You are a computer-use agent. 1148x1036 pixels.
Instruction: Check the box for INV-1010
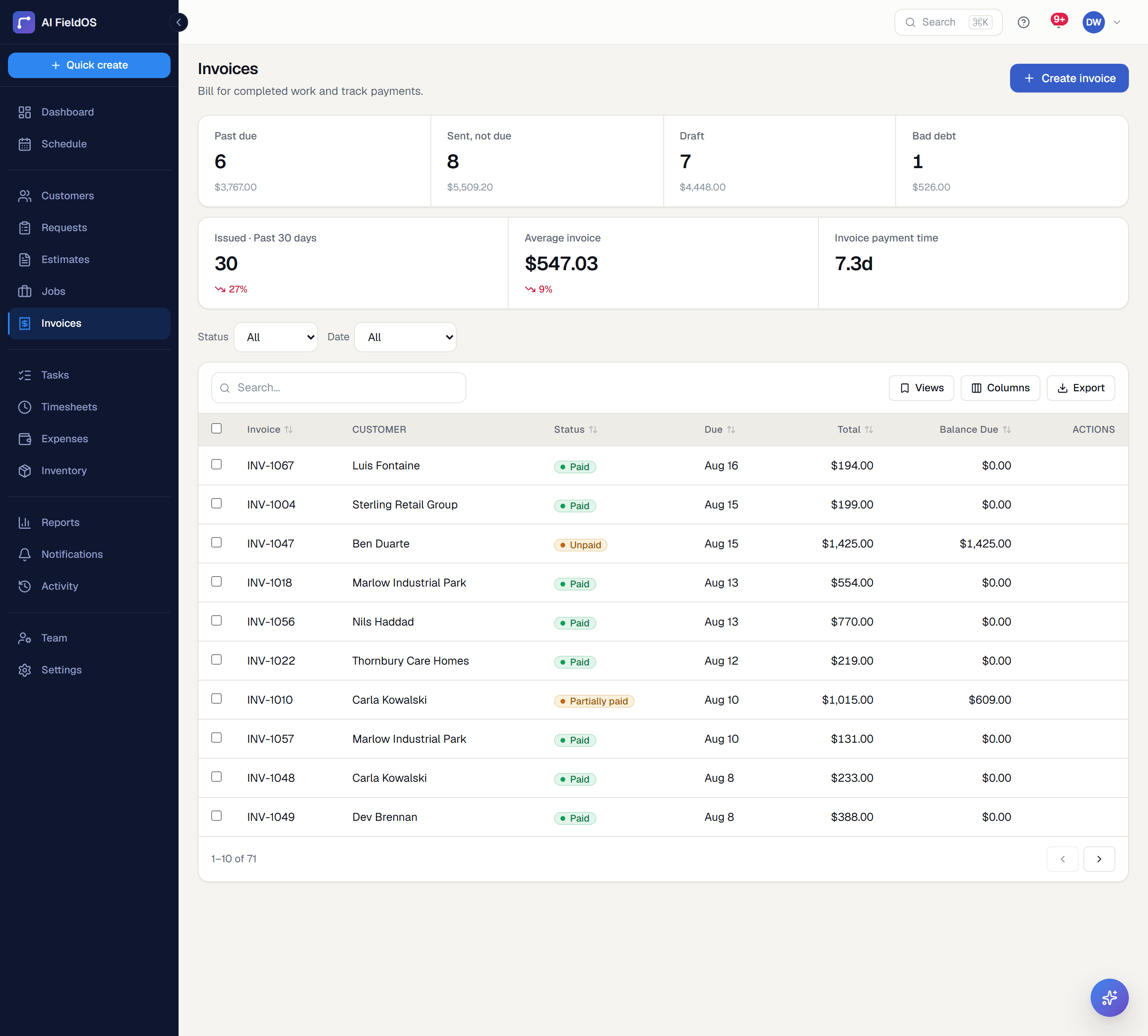tap(216, 699)
